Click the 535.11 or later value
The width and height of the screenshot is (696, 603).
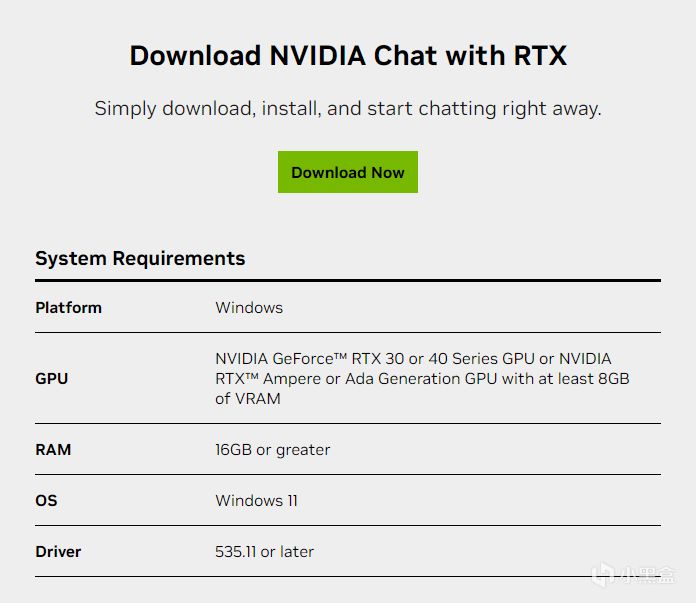pyautogui.click(x=264, y=551)
